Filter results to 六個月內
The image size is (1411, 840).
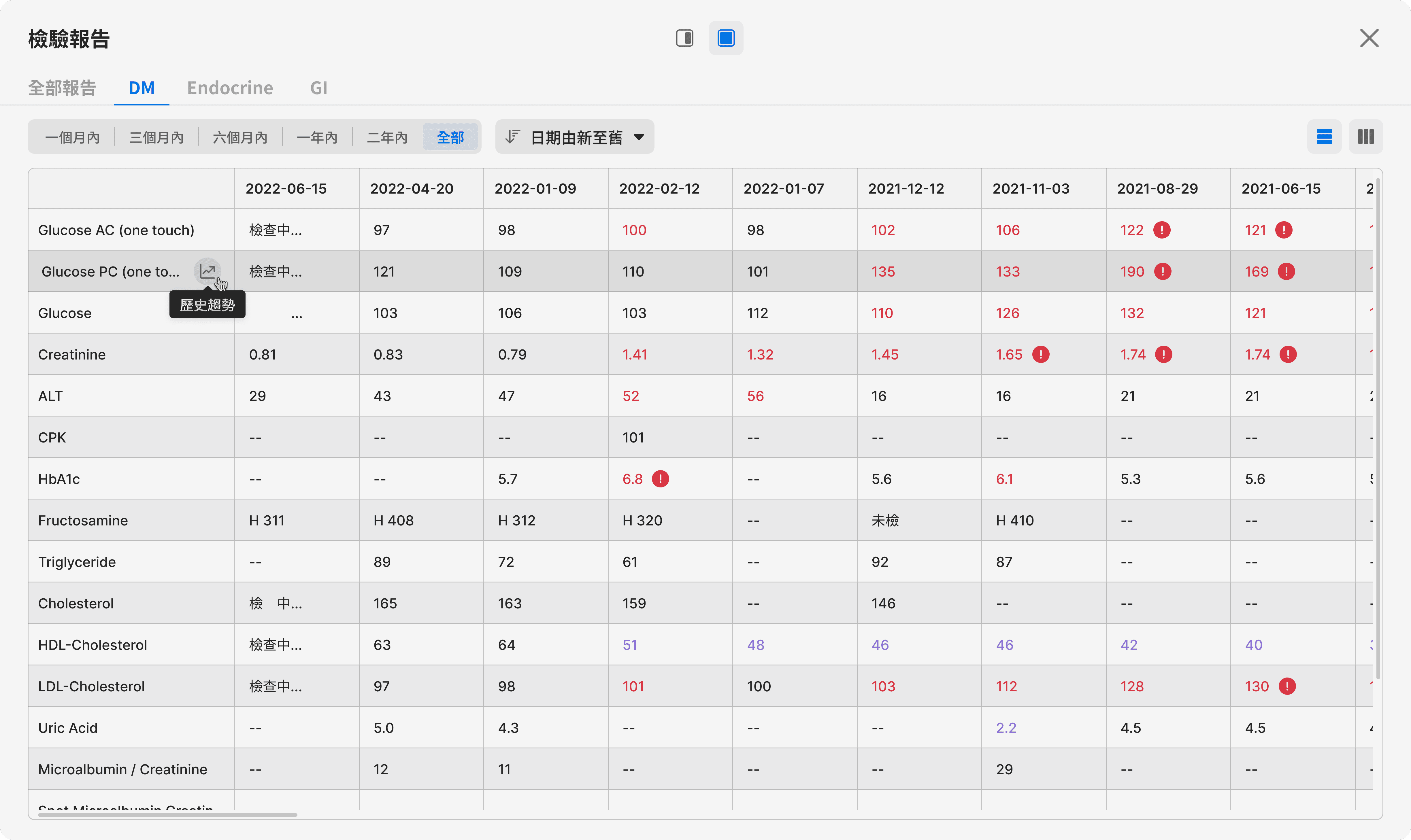tap(240, 137)
